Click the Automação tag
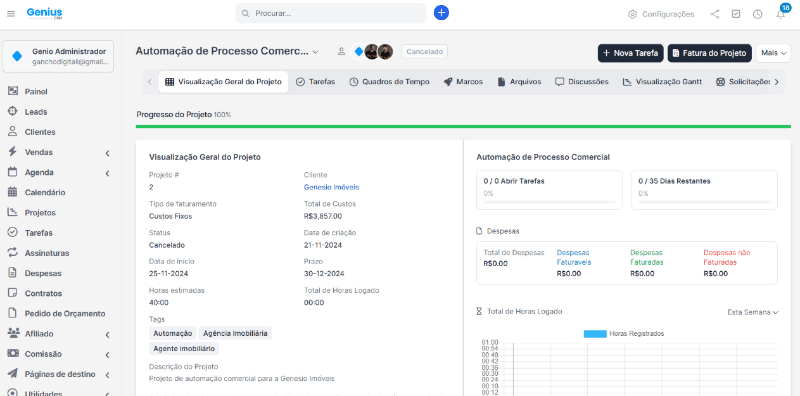 click(x=172, y=333)
